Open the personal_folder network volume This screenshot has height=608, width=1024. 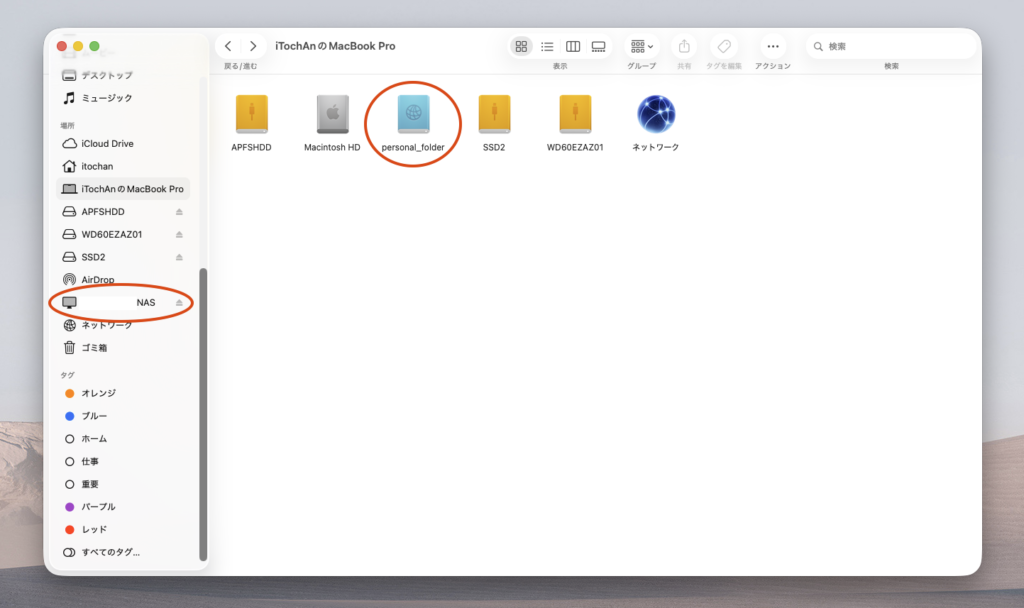(x=412, y=115)
